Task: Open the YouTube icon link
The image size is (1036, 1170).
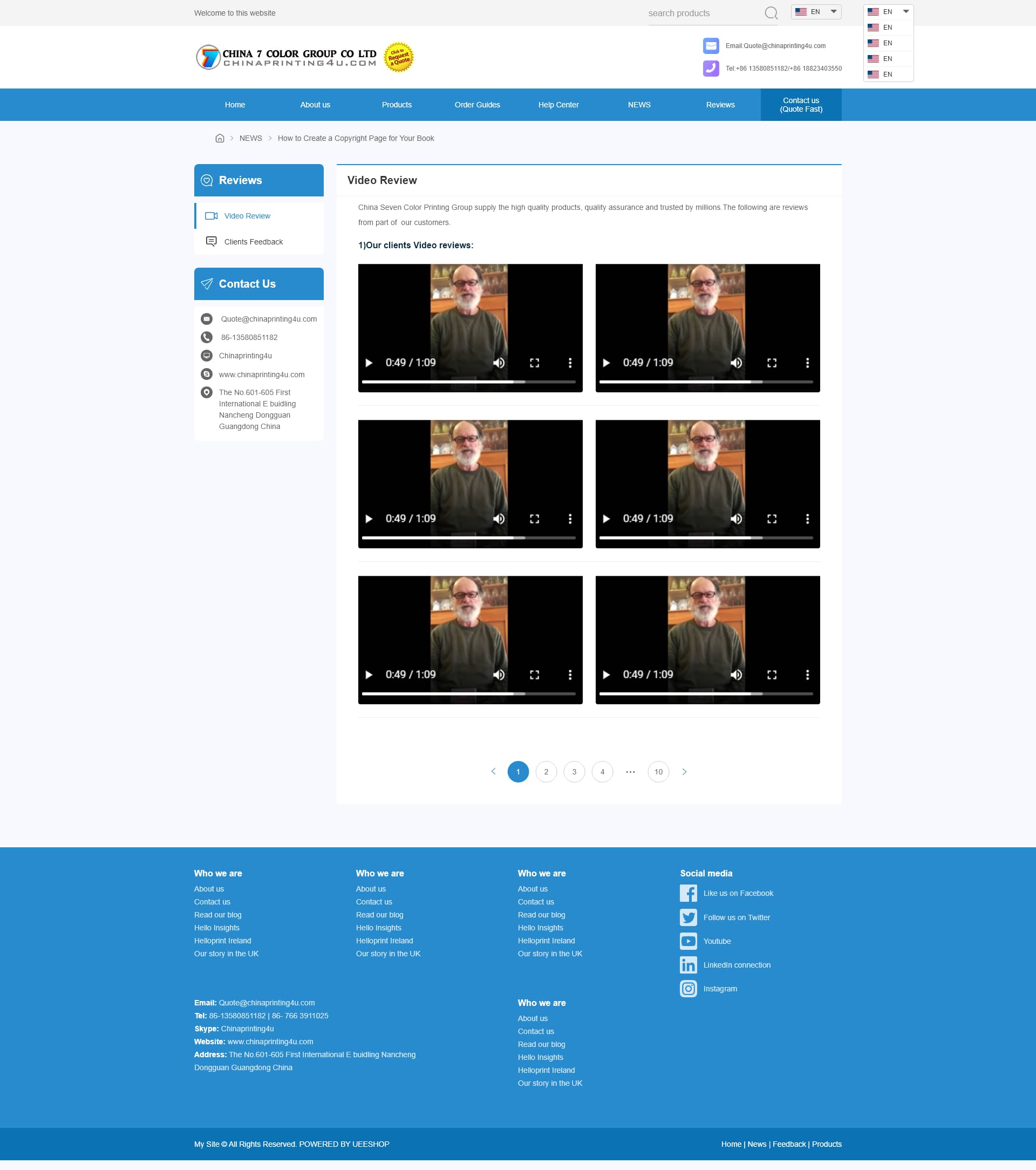Action: point(688,941)
